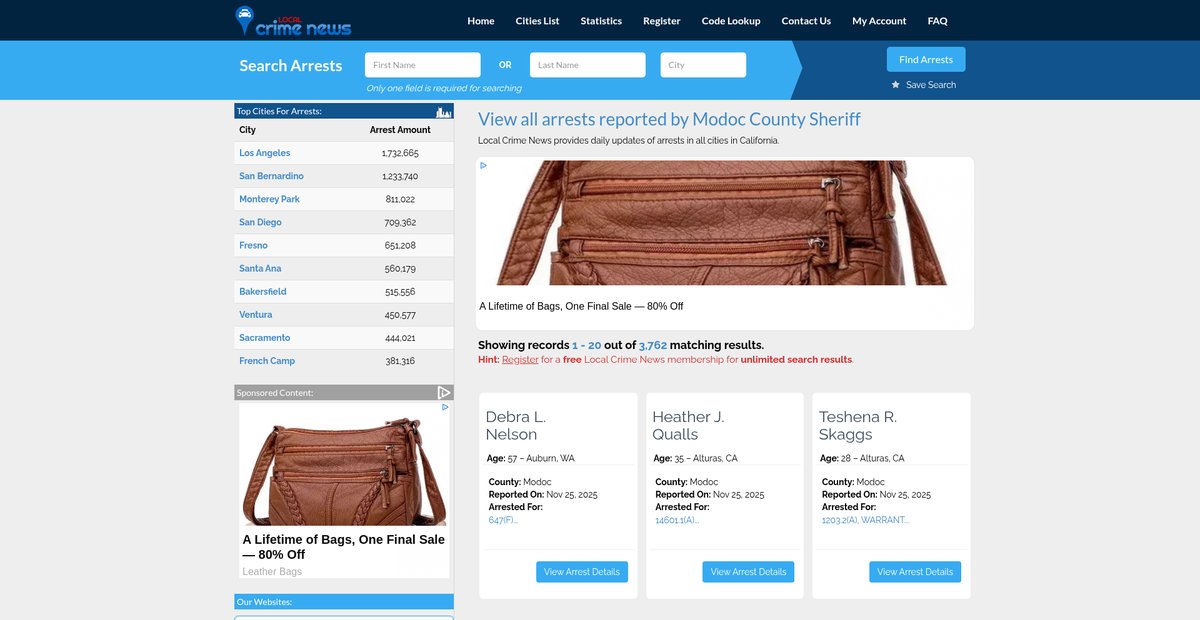The width and height of the screenshot is (1200, 620).
Task: Click the ad info icon on the sidebar bag ad
Action: click(x=445, y=408)
